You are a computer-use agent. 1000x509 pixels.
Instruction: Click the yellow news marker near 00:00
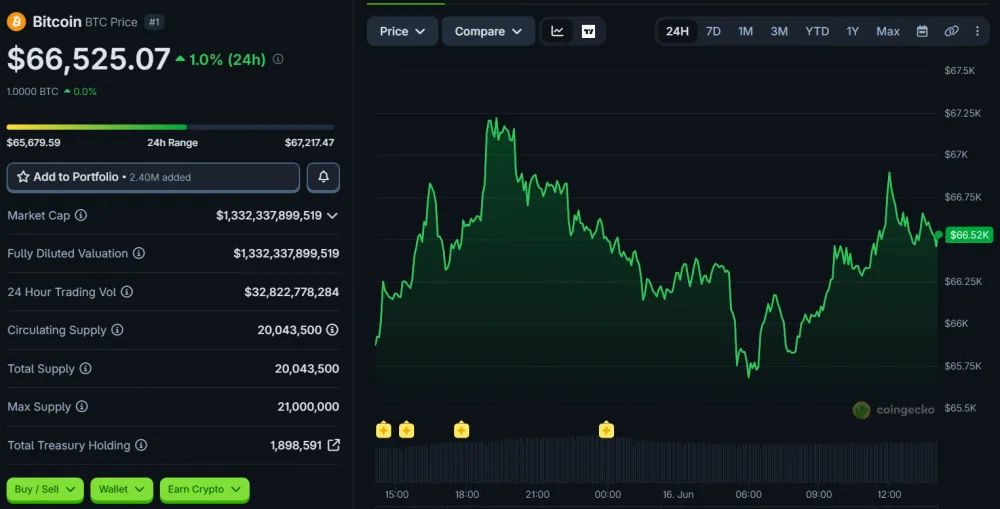pos(606,430)
